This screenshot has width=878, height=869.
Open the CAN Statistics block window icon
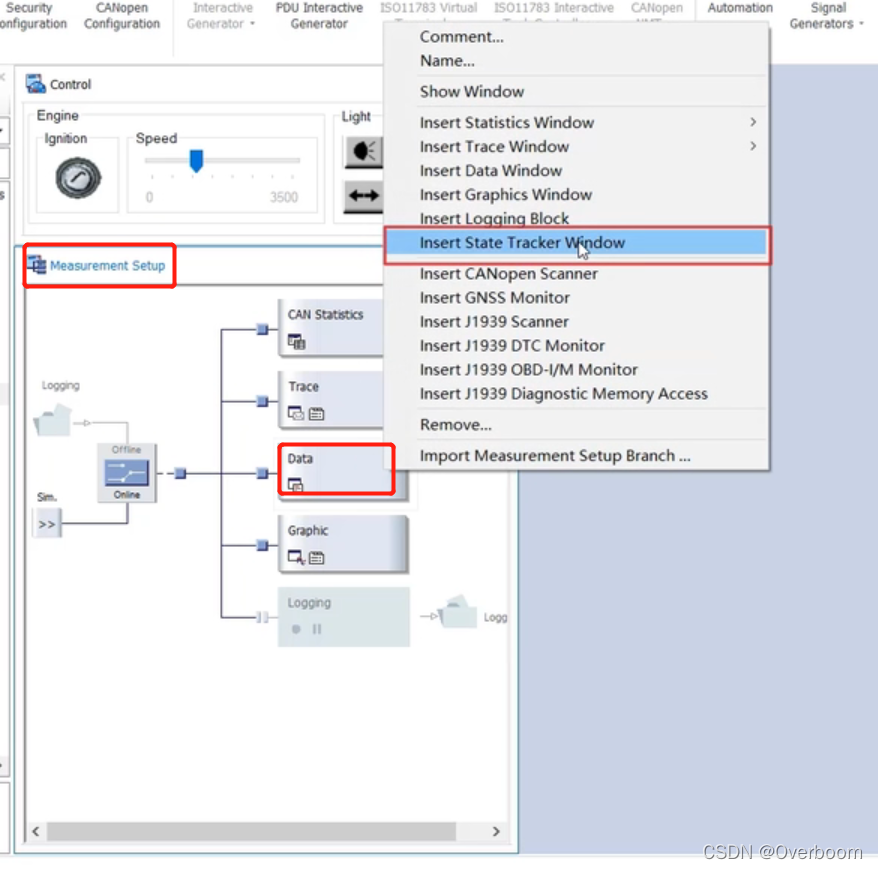click(296, 341)
